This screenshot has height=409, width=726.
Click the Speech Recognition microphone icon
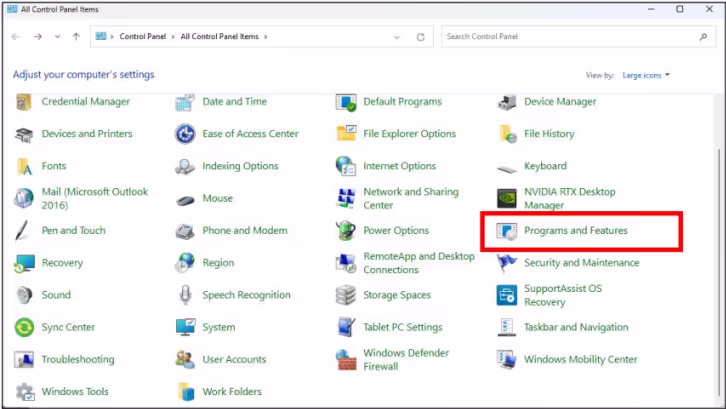click(185, 295)
